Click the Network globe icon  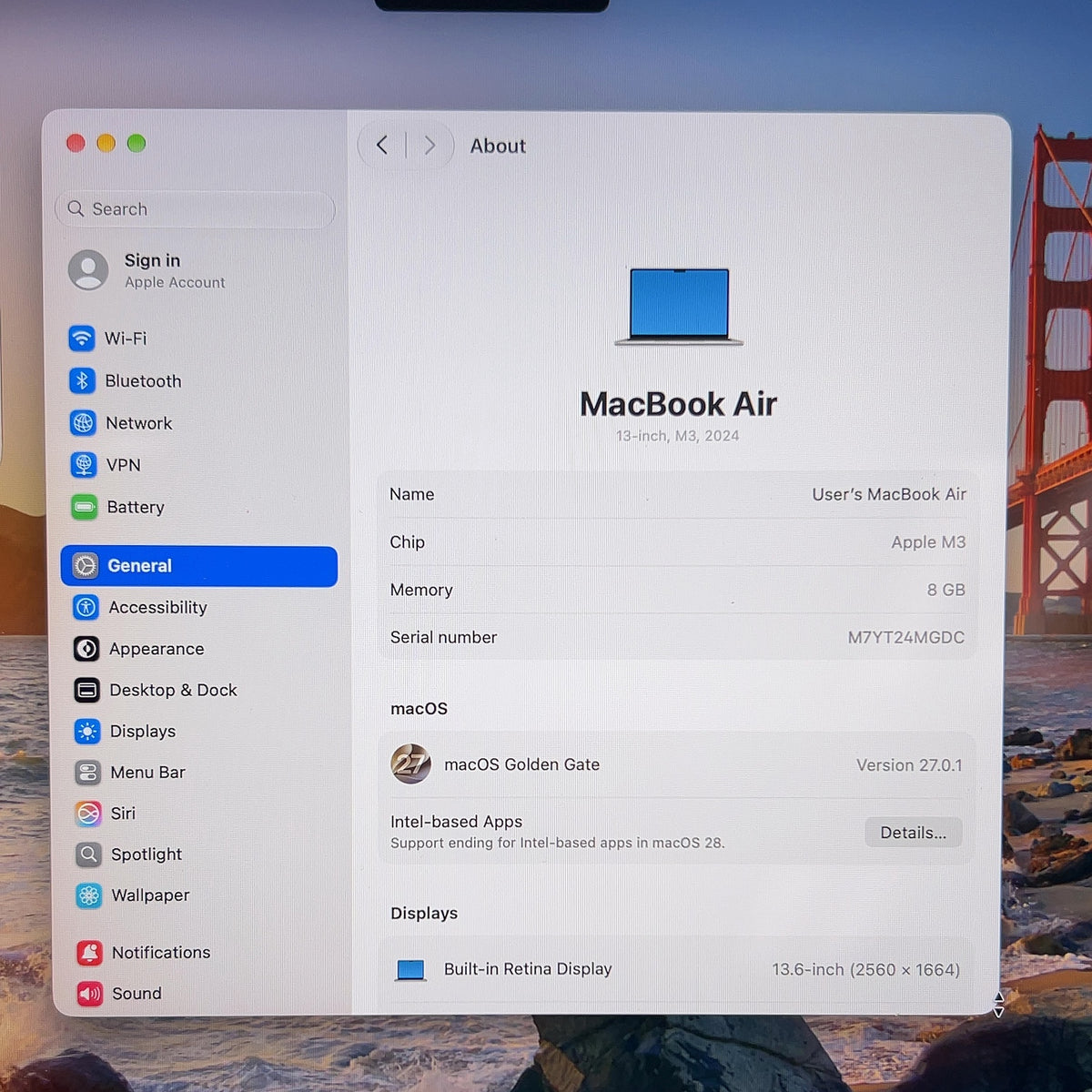click(x=83, y=423)
